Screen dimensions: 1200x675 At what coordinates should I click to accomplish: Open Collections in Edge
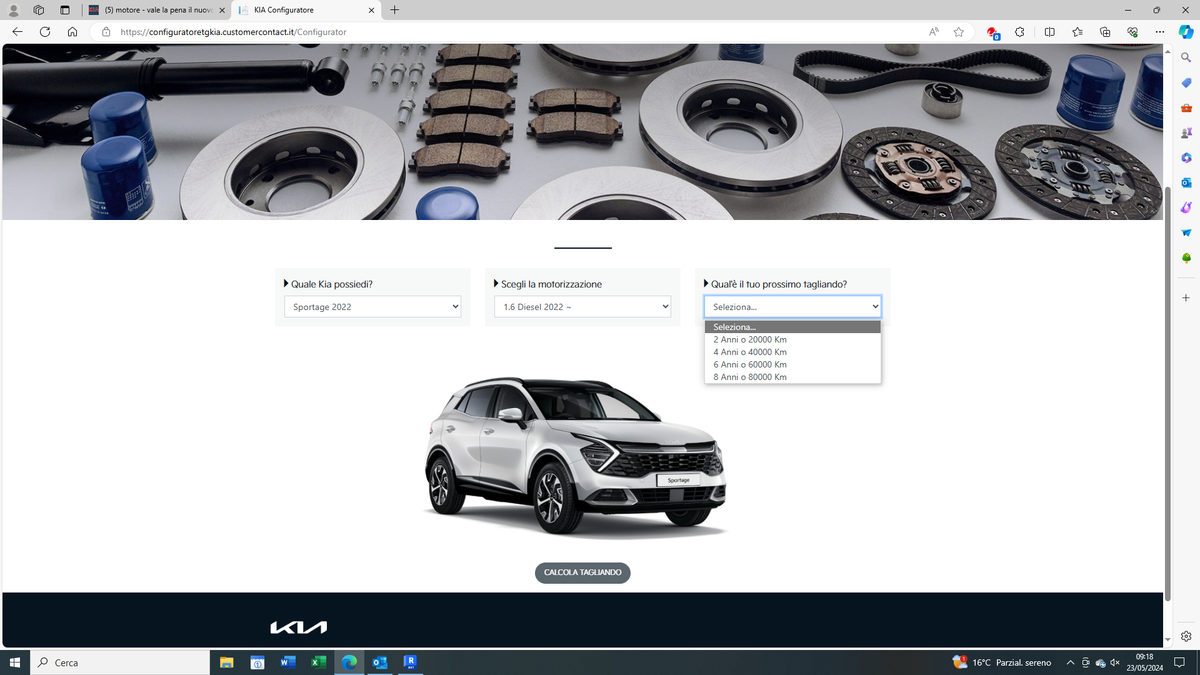click(x=1105, y=32)
